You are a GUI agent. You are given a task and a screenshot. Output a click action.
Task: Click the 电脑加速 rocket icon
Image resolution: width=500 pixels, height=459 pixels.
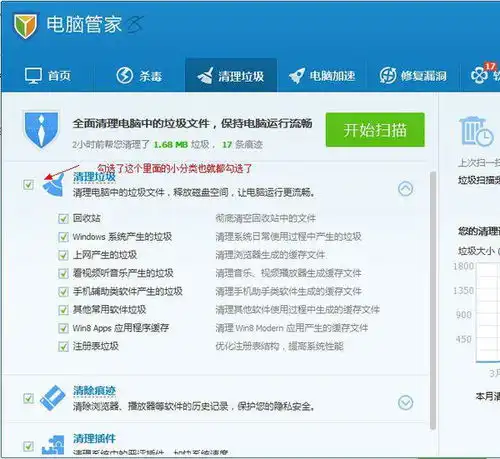coord(296,75)
